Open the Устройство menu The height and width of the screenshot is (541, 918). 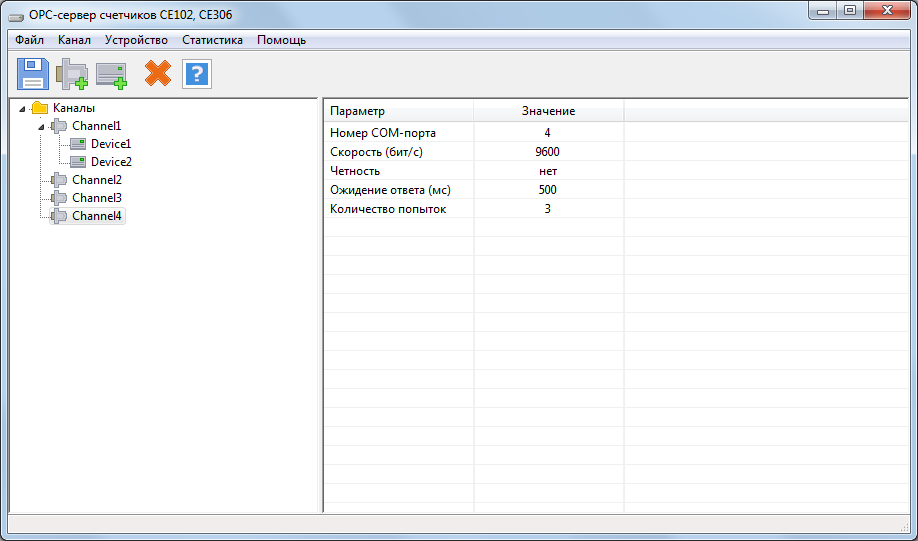(x=136, y=40)
